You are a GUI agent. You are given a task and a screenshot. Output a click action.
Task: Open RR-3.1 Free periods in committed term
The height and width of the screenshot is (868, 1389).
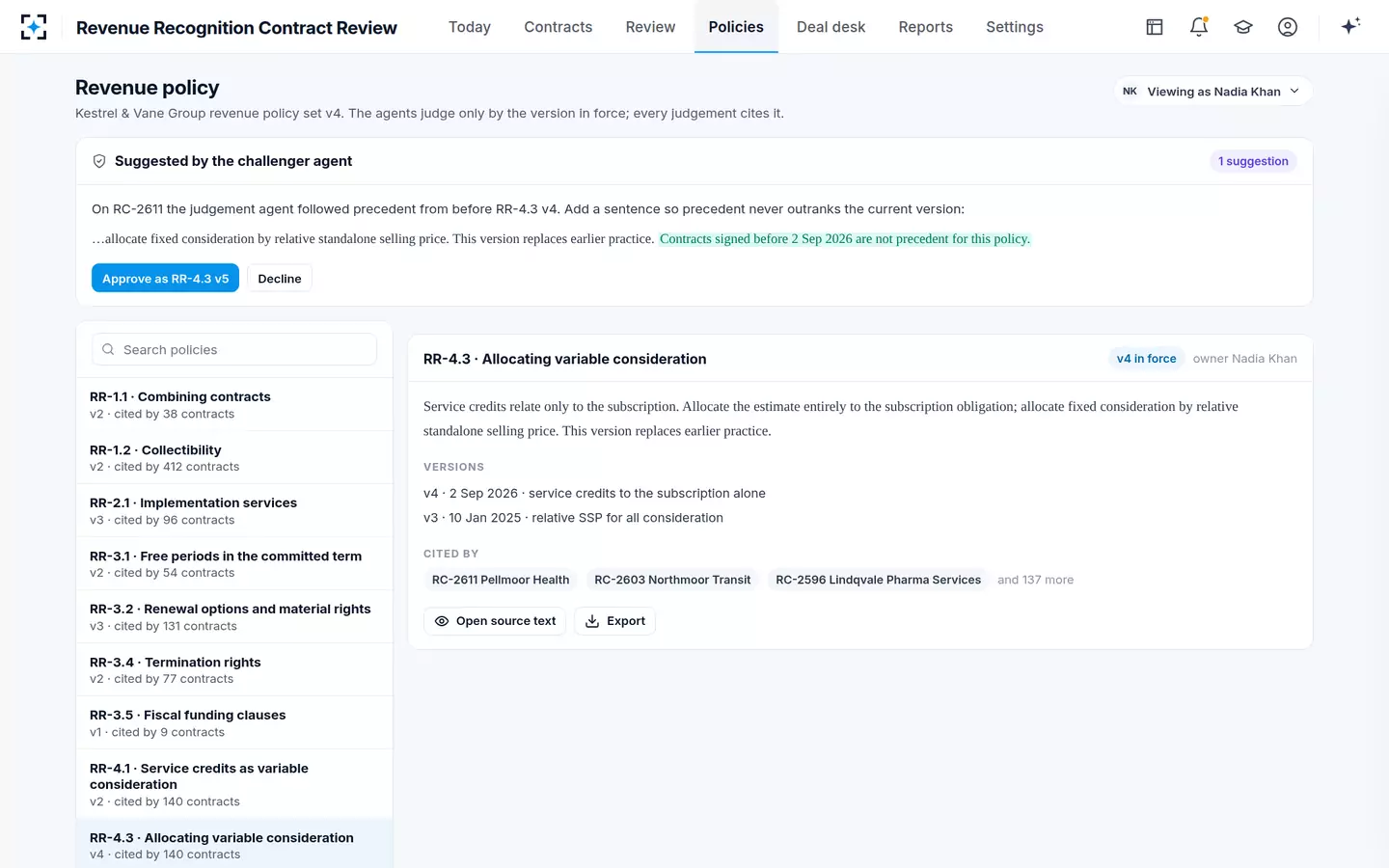pyautogui.click(x=234, y=564)
